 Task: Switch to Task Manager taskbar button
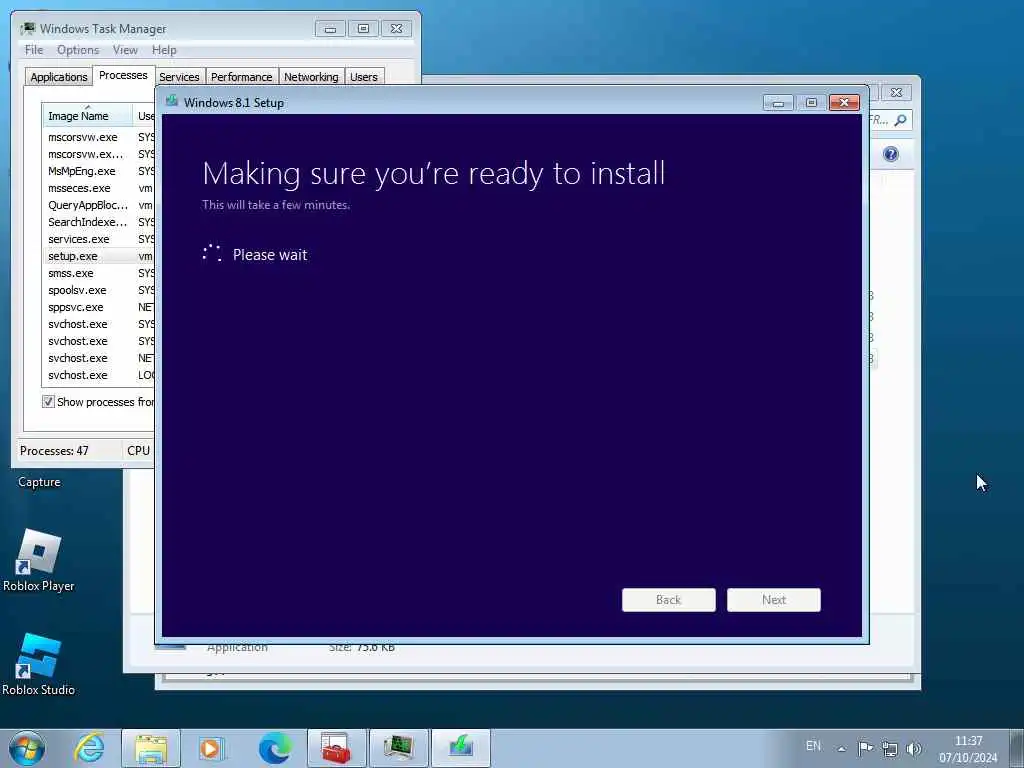tap(398, 748)
